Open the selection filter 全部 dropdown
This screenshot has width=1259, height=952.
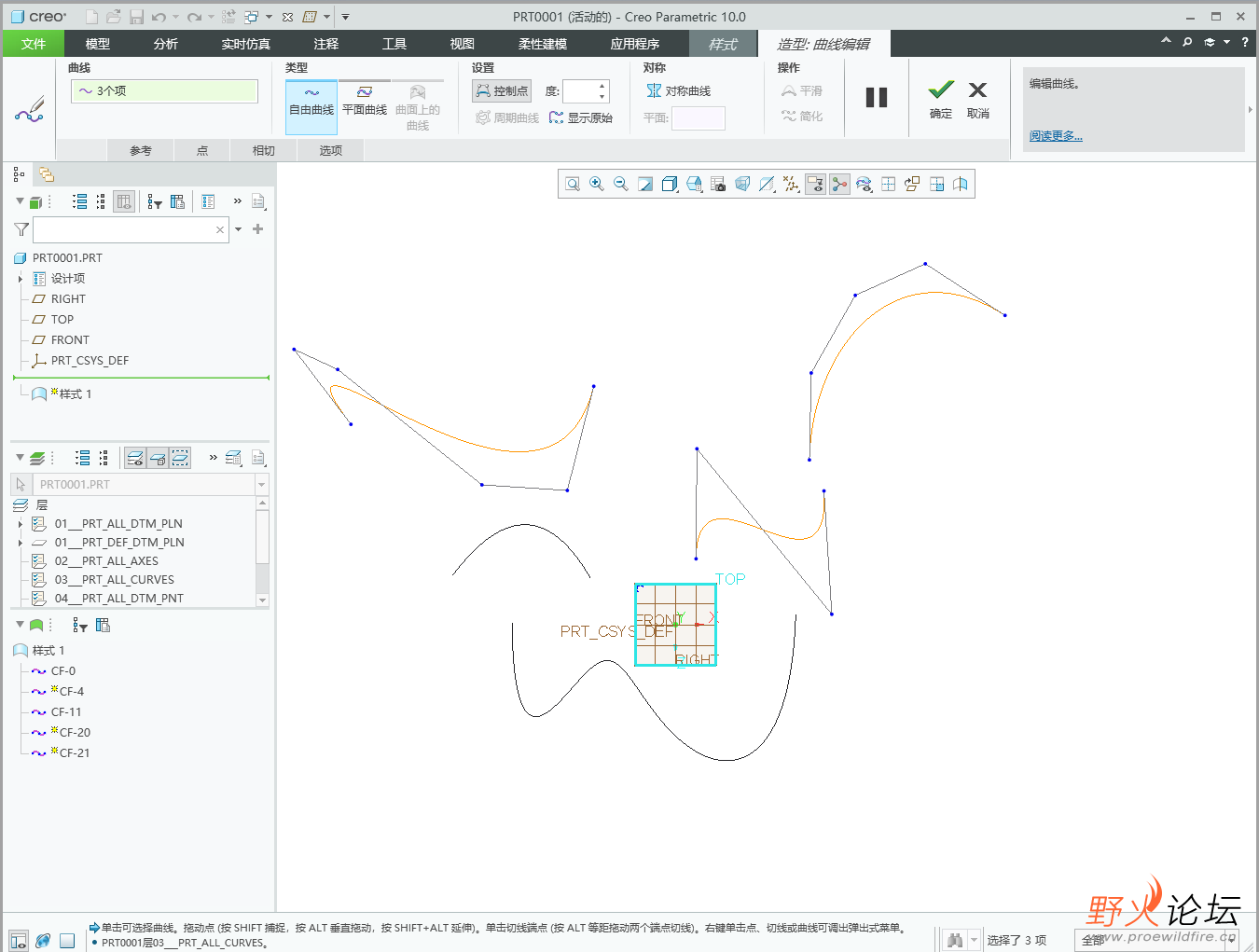pos(1232,941)
